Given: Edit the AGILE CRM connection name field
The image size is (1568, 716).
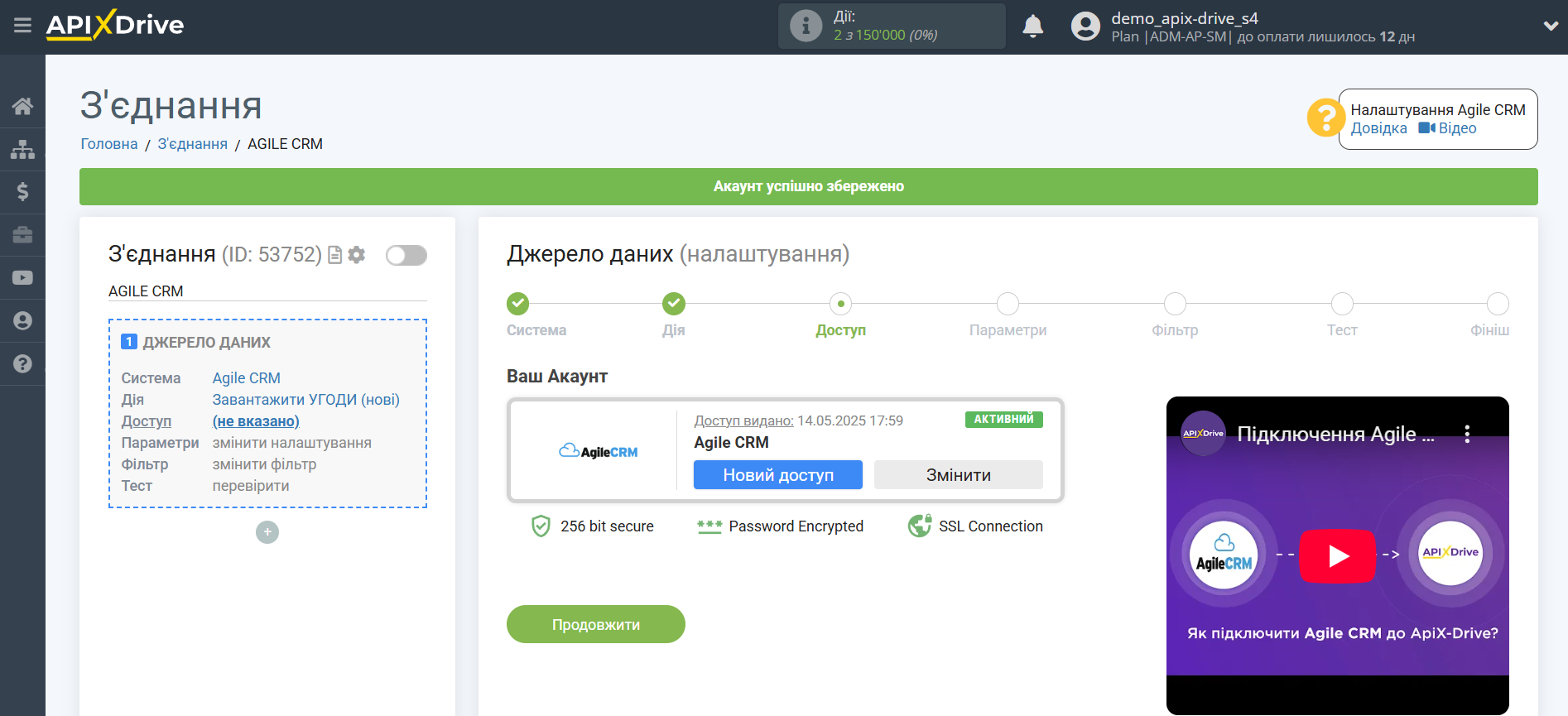Looking at the screenshot, I should tap(267, 291).
